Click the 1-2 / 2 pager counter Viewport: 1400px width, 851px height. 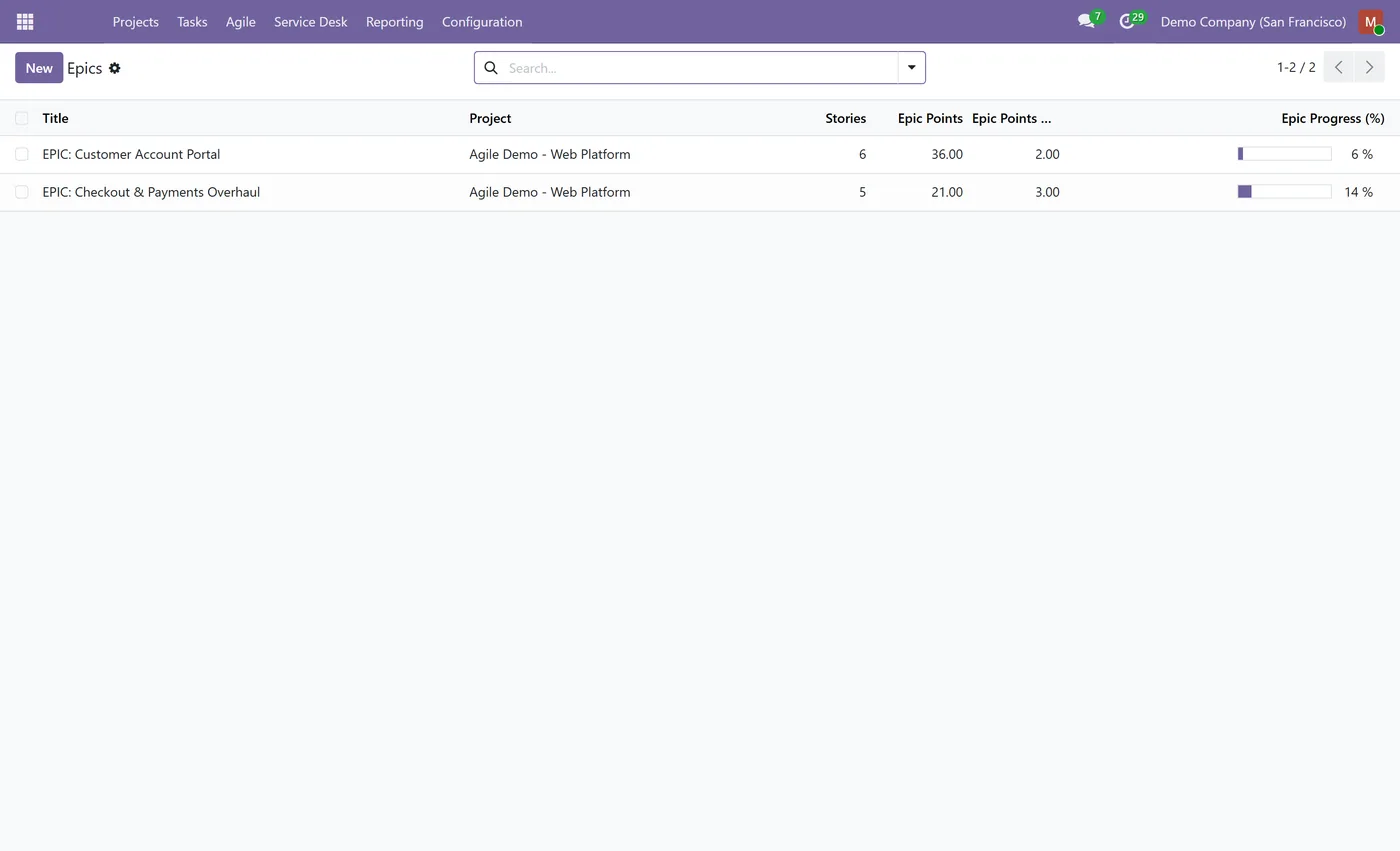tap(1296, 67)
